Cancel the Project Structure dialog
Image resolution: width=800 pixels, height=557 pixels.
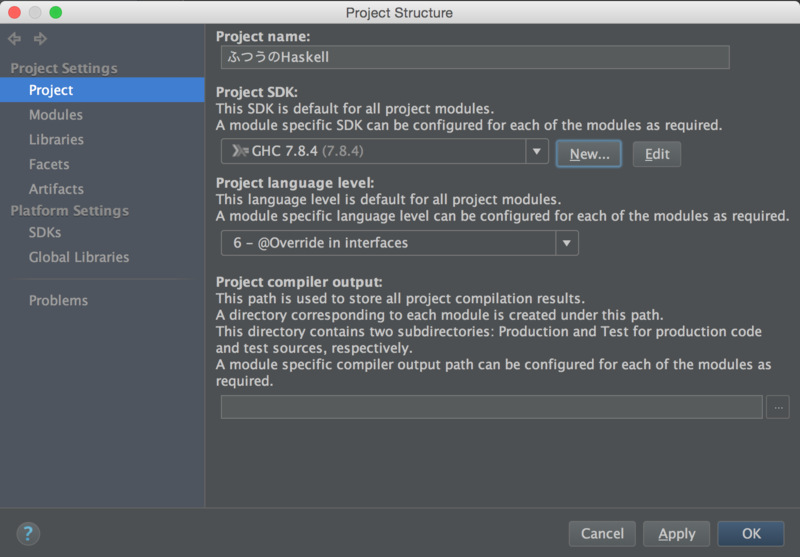pos(602,534)
